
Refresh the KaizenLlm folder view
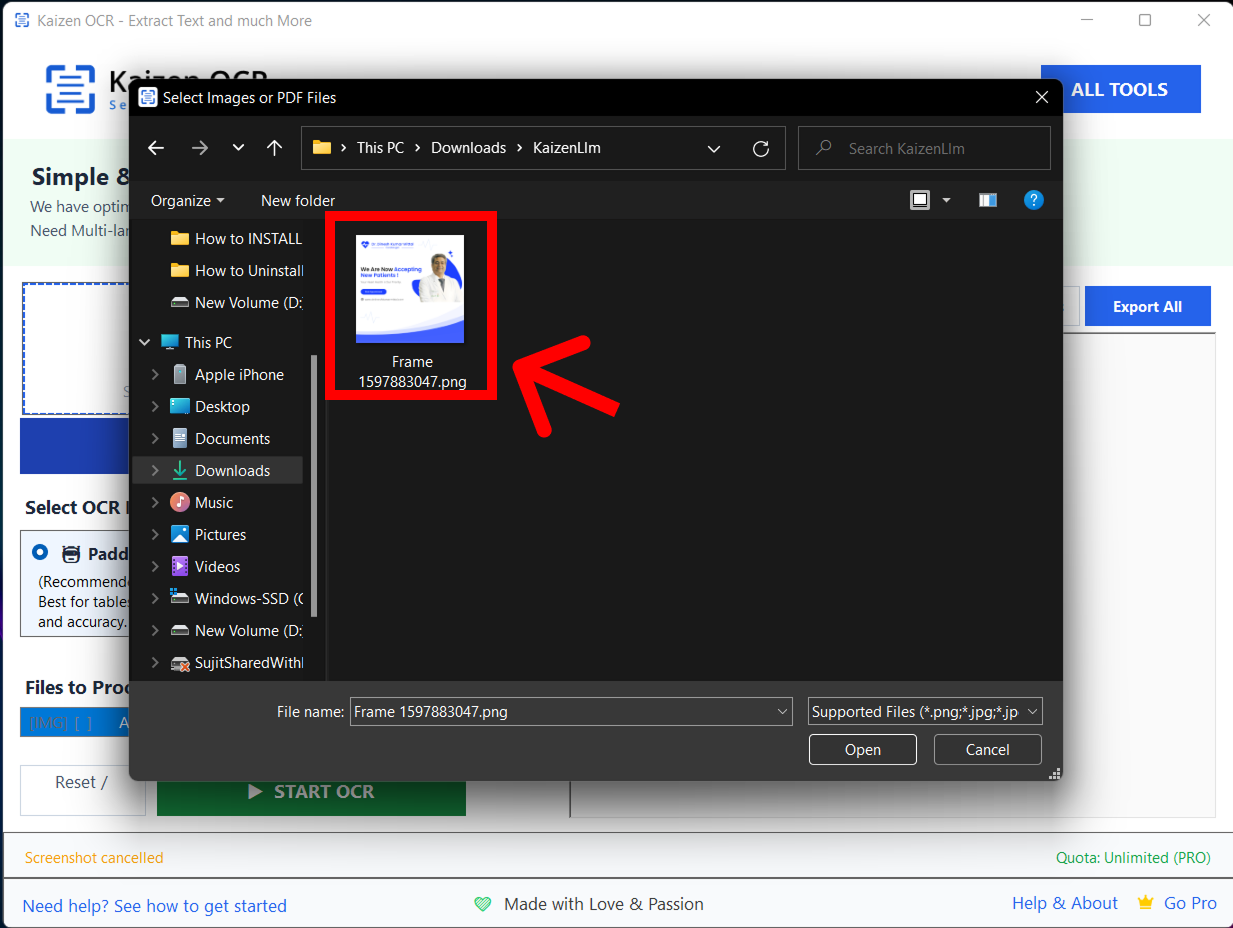pos(761,148)
